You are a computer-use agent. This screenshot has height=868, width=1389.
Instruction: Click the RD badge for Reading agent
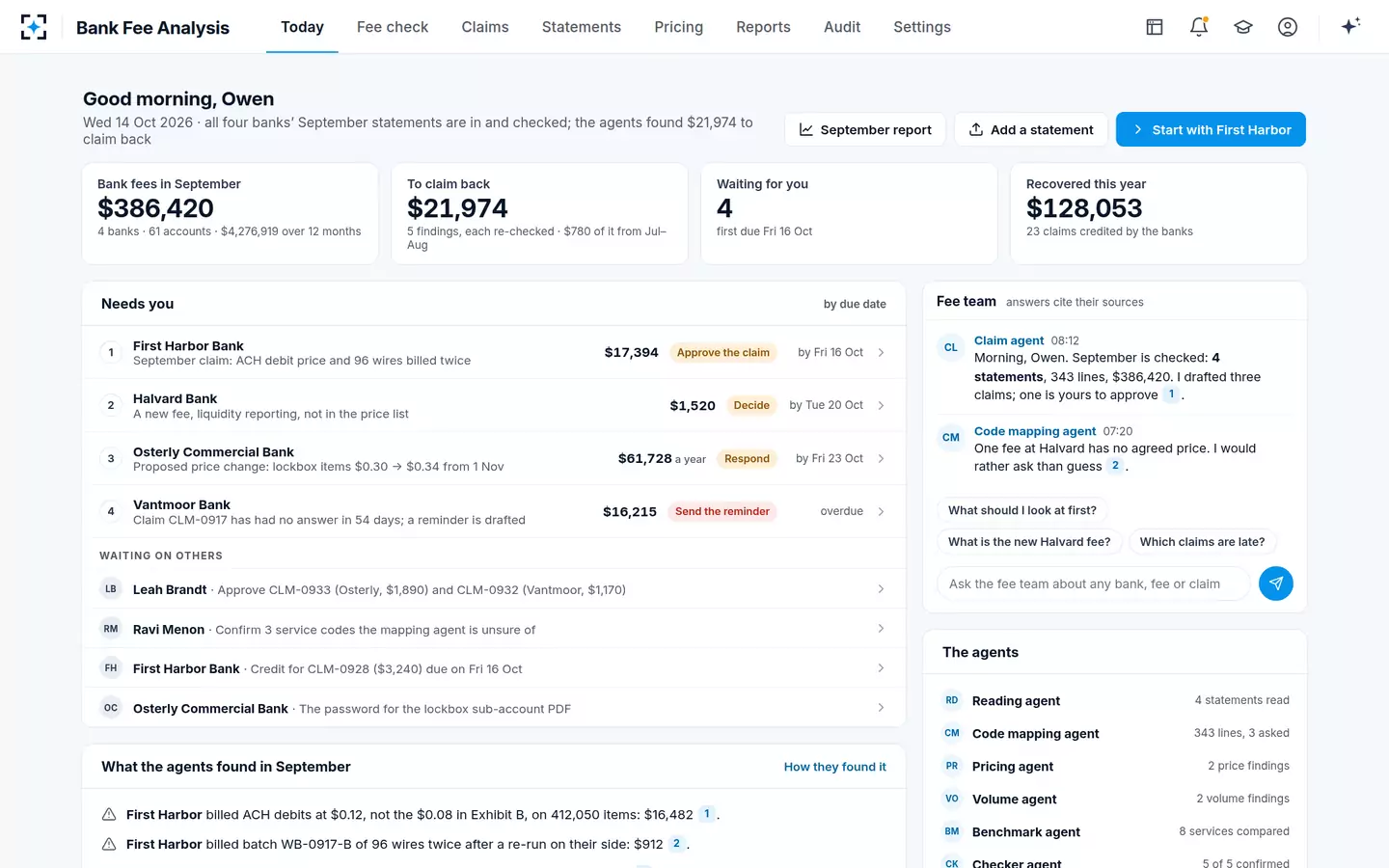[x=952, y=700]
